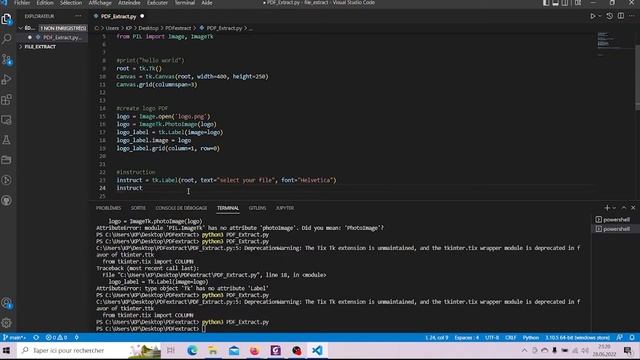Open File Explorer from taskbar
Screen dimensions: 640x360
[213, 350]
